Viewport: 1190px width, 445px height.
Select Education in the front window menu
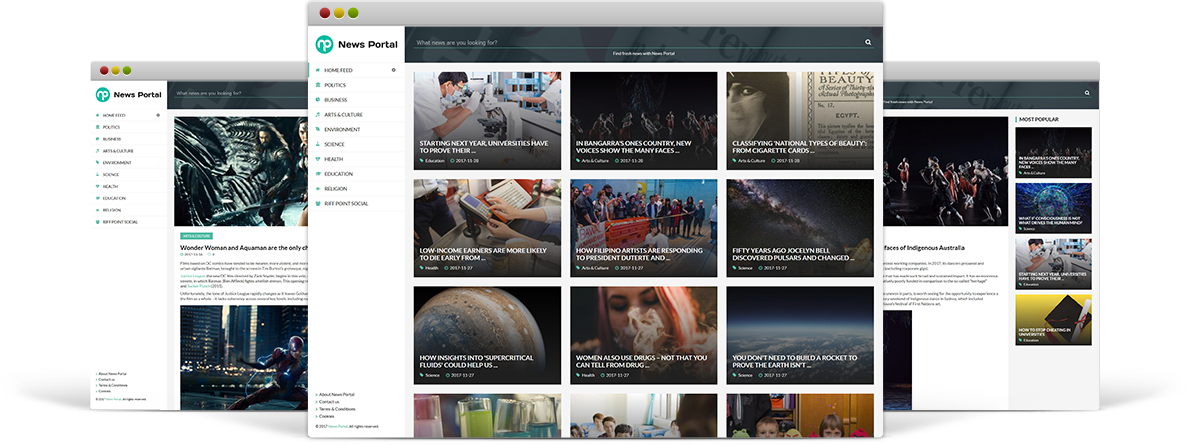pos(356,174)
